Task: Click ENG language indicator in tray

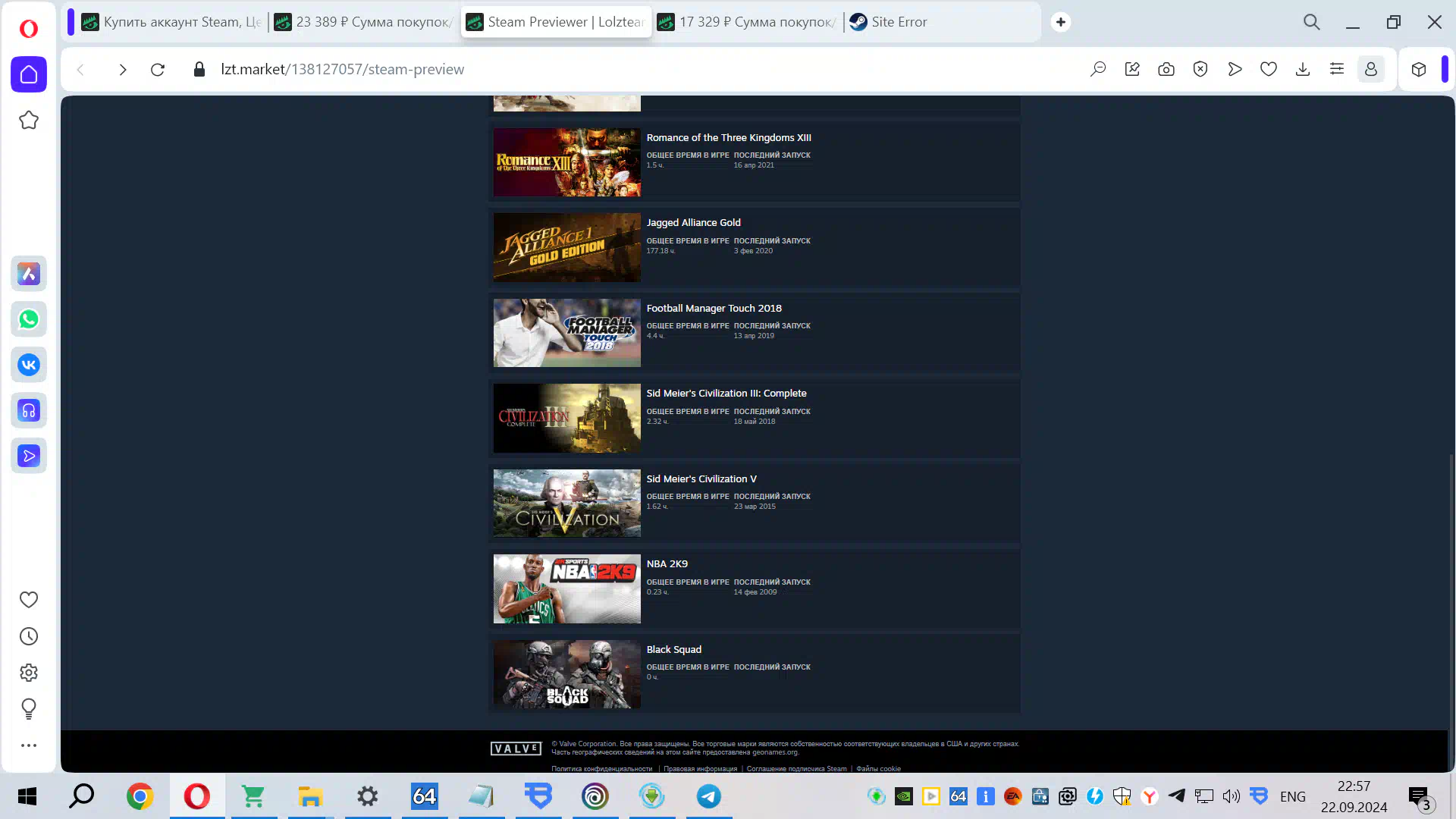Action: click(x=1293, y=796)
